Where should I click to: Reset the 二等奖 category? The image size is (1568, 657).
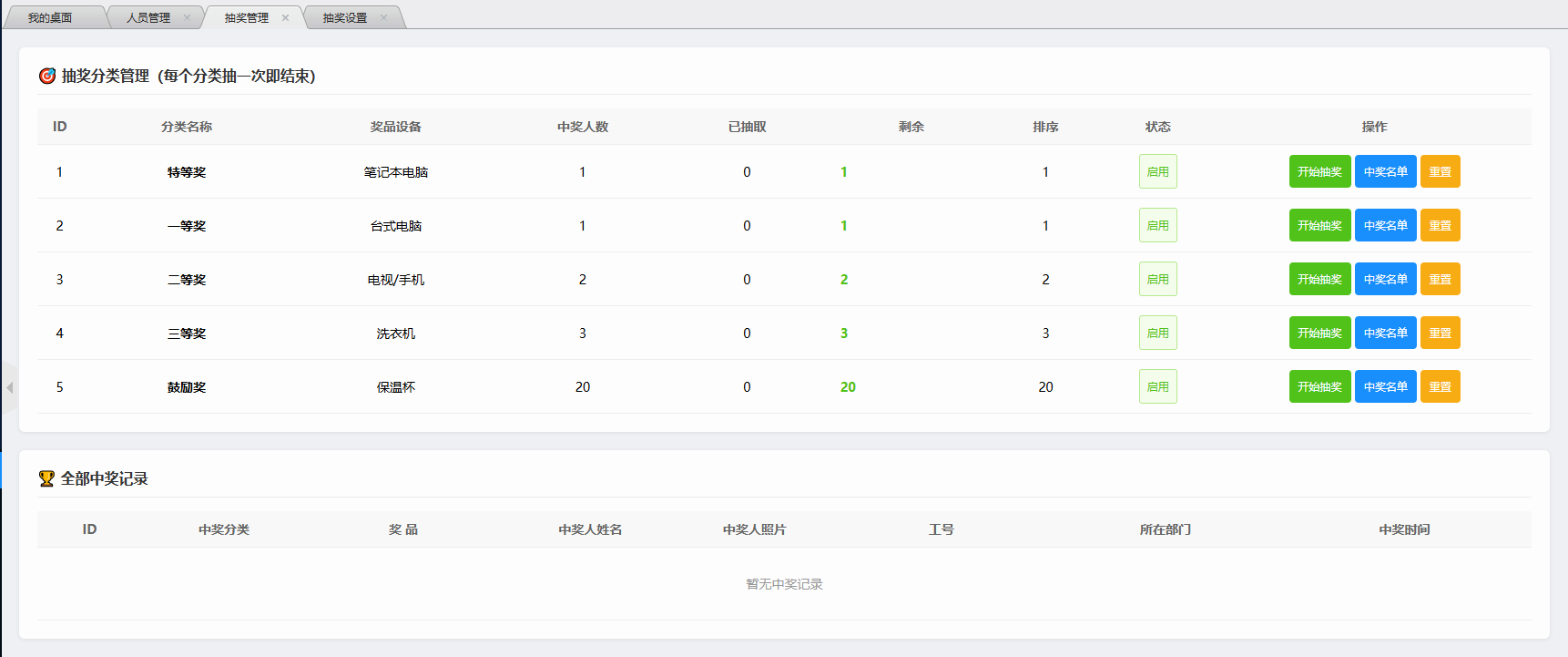tap(1440, 279)
